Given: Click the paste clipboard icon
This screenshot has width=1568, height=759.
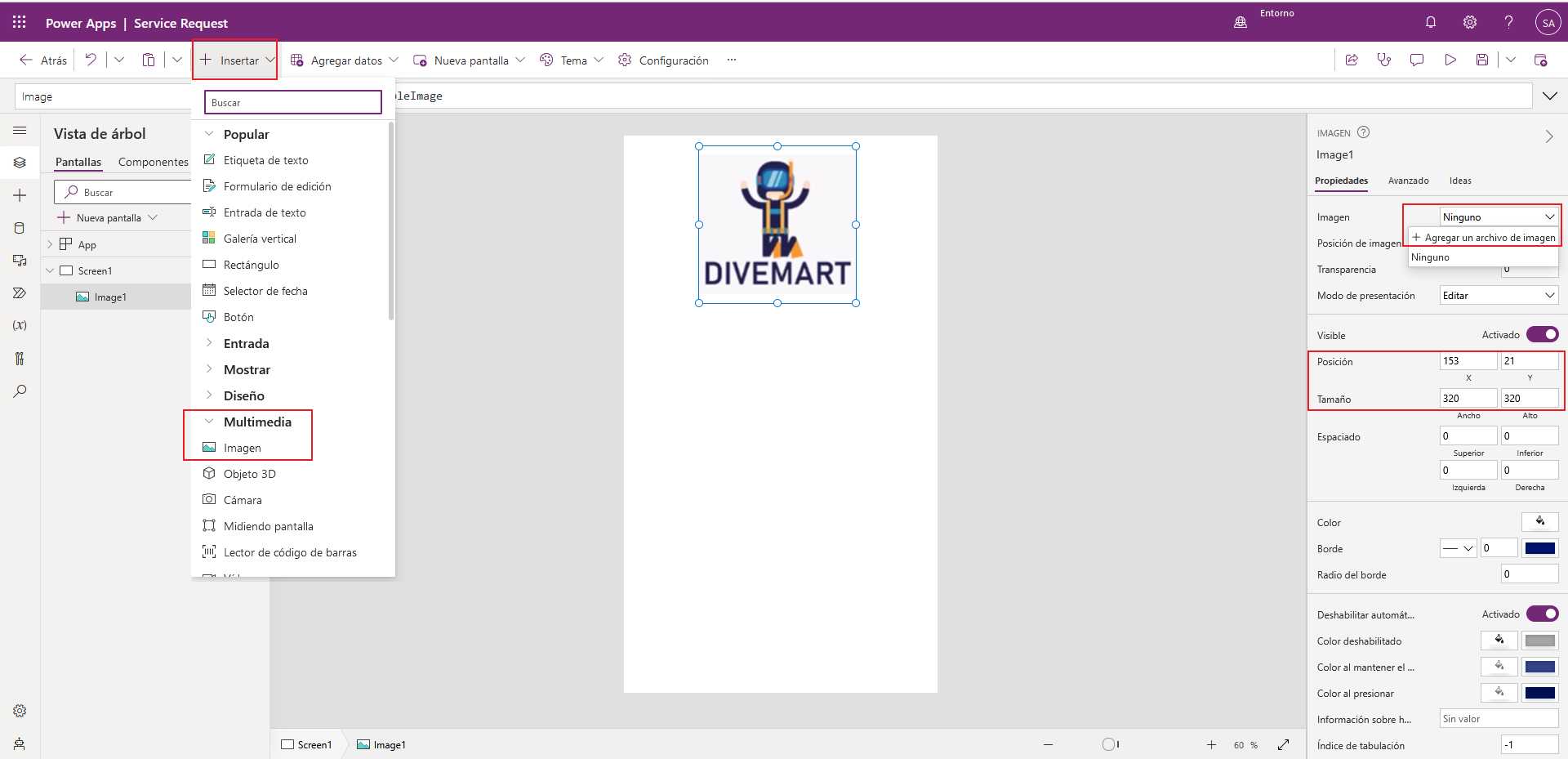Looking at the screenshot, I should 149,60.
